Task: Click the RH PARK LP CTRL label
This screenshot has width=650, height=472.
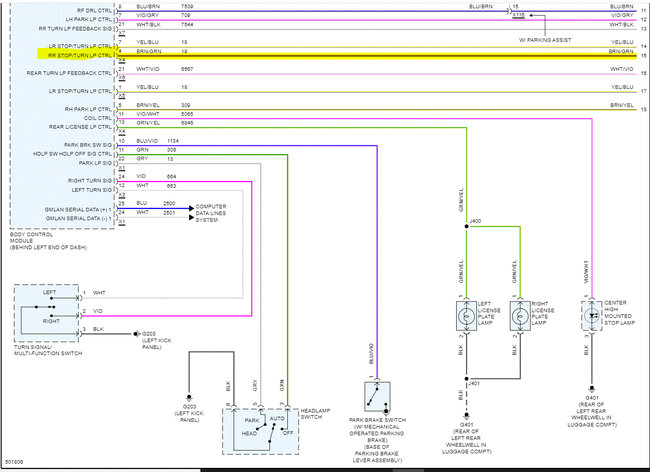Action: pos(88,109)
